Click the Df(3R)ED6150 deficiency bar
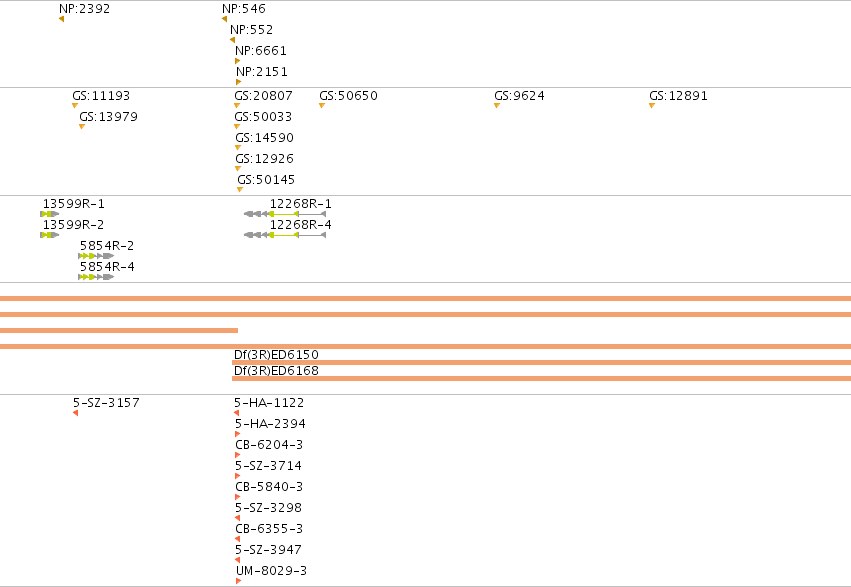Screen dimensions: 851x587 click(x=541, y=362)
